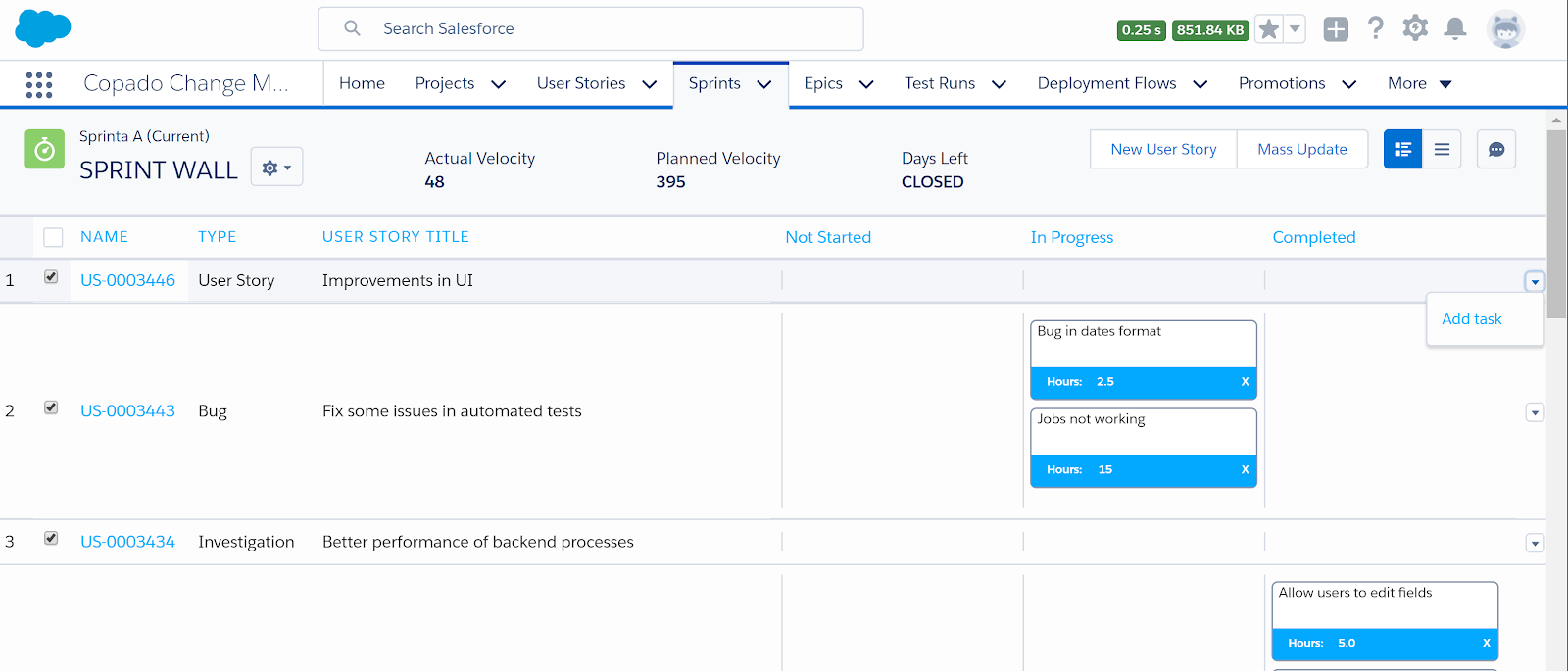This screenshot has width=1568, height=671.
Task: Click the Salesforce cloud logo
Action: coord(43,28)
